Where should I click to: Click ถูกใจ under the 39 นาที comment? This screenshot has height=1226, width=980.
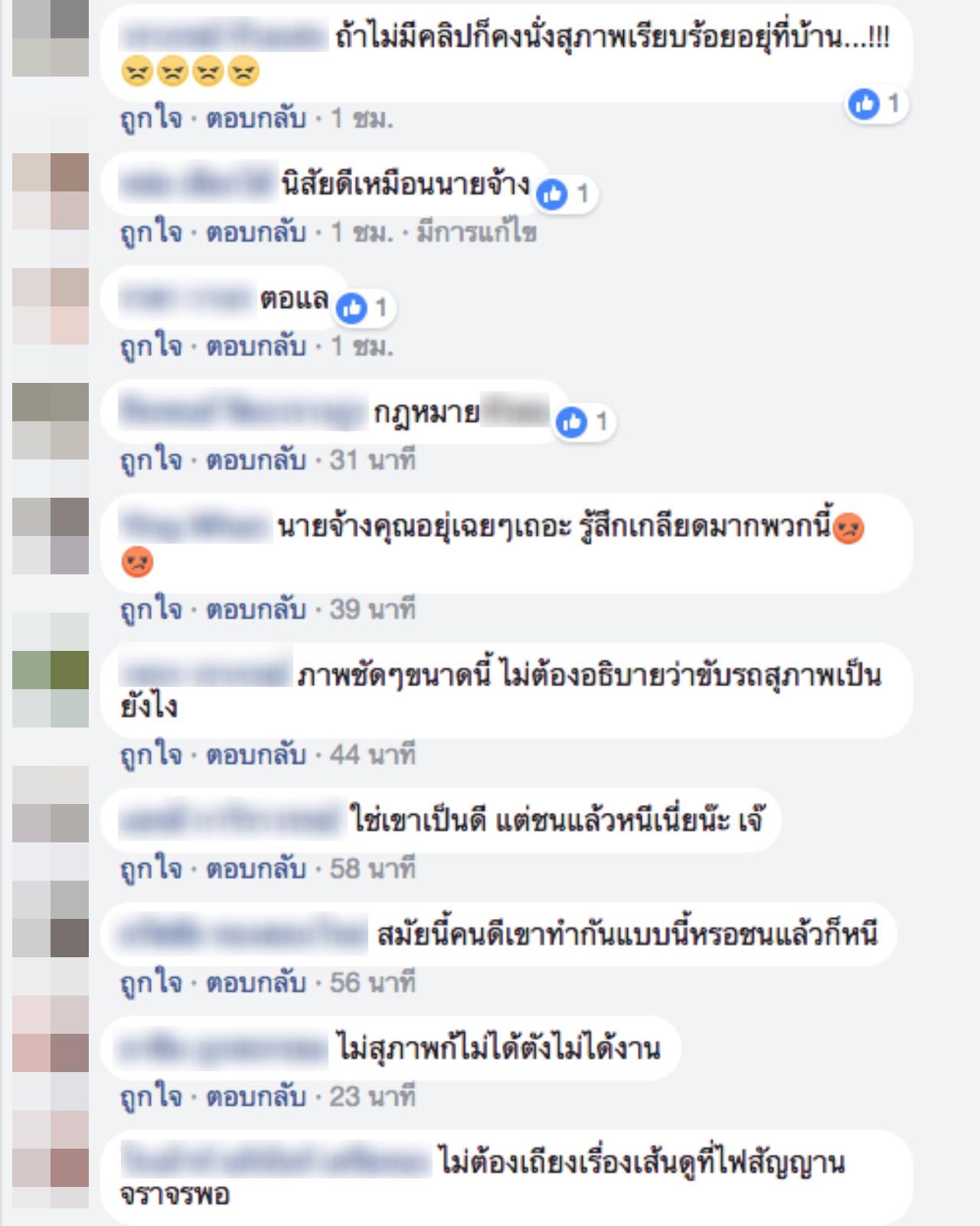(x=151, y=610)
